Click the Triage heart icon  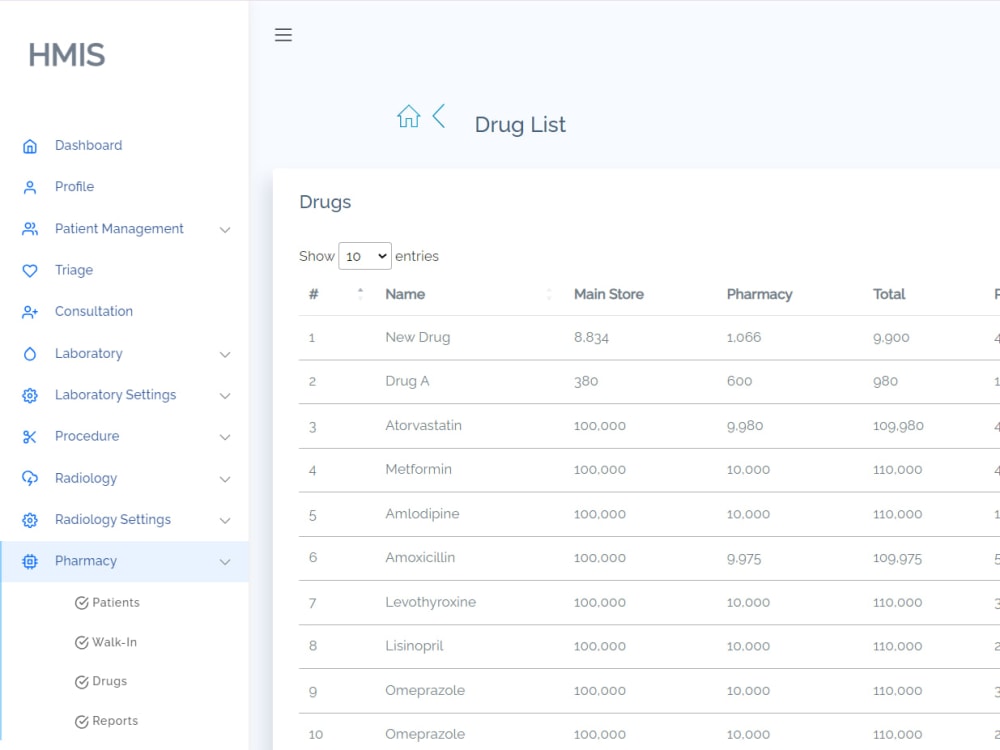click(30, 270)
